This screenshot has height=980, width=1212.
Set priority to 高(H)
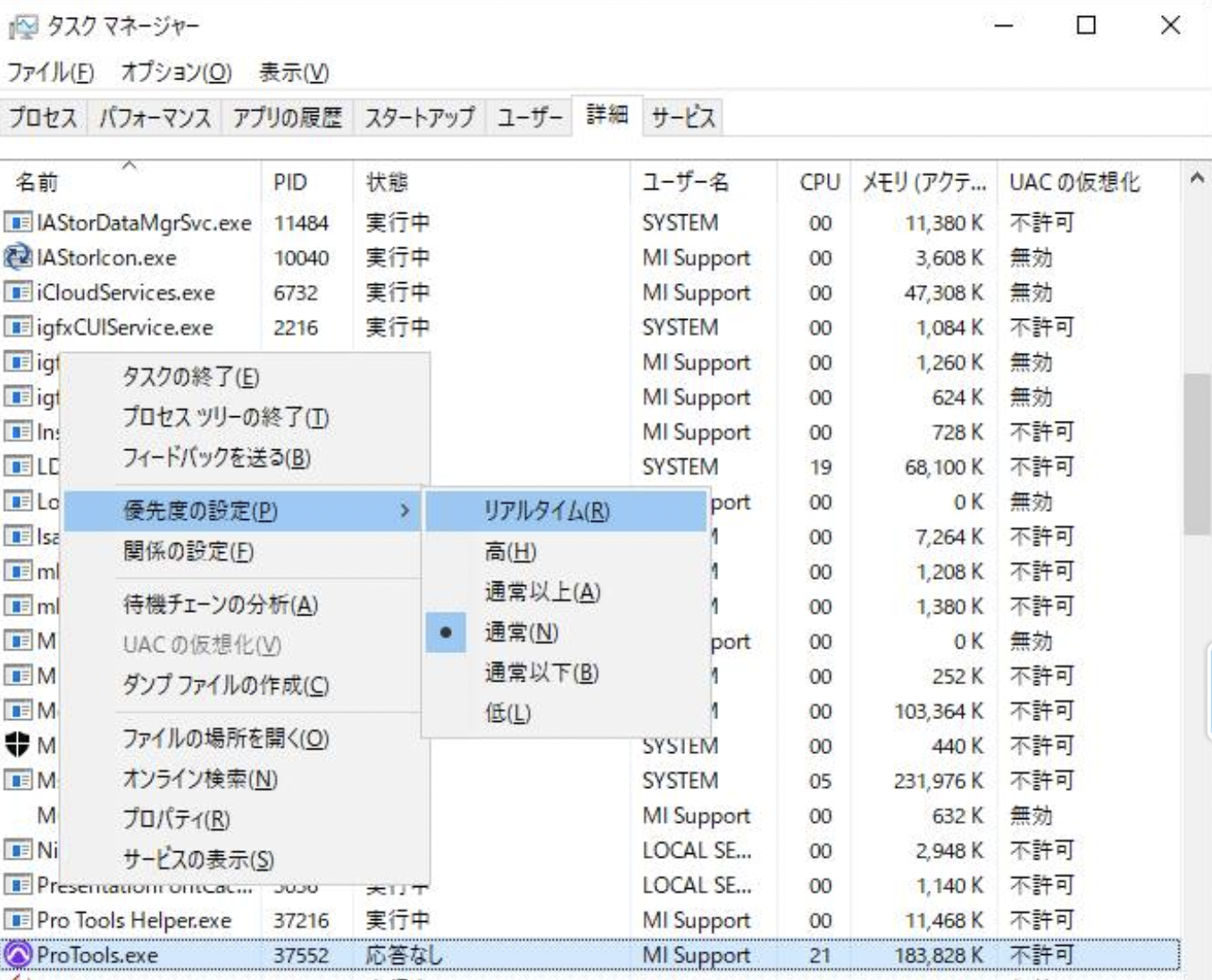[566, 552]
